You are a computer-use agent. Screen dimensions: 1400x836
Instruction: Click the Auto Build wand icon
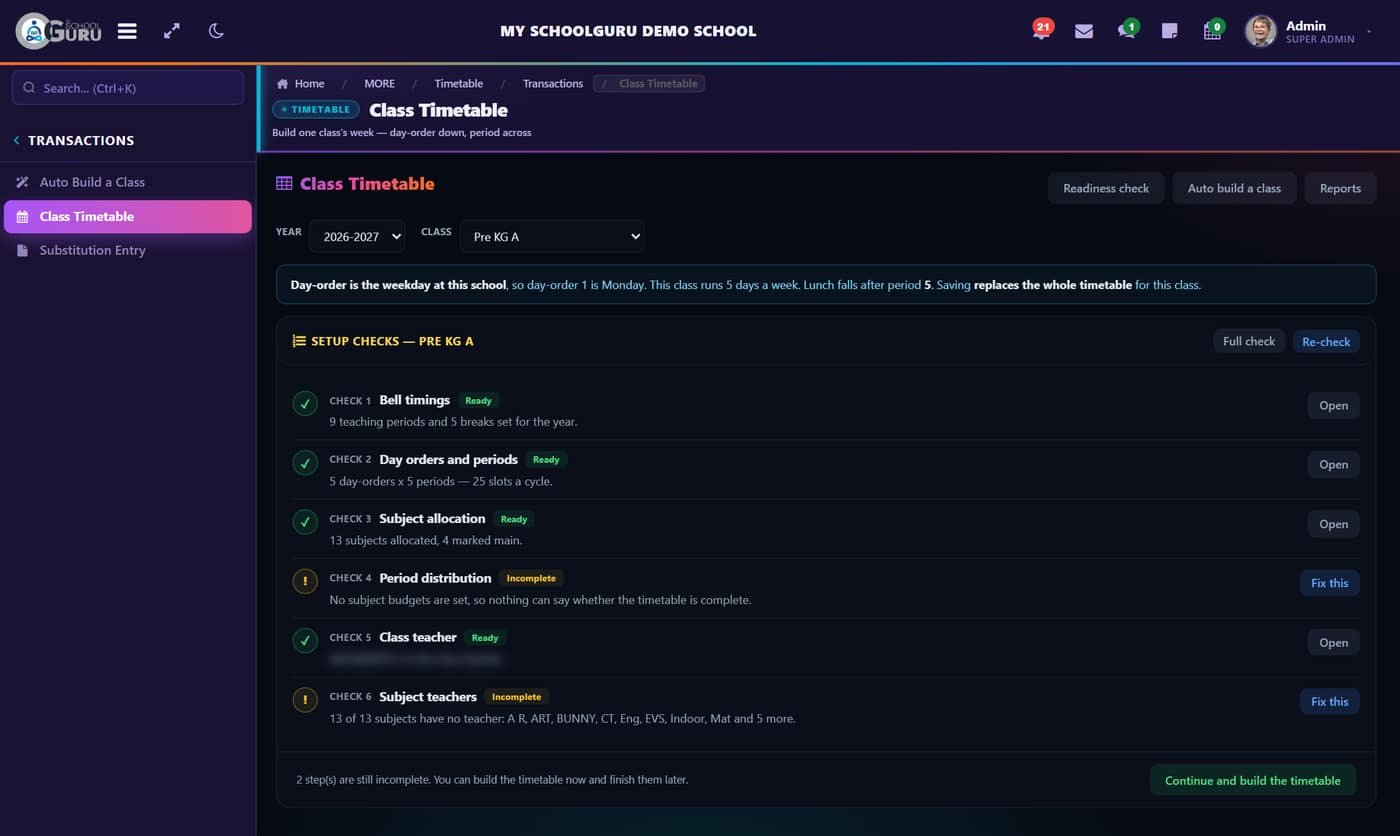click(22, 182)
